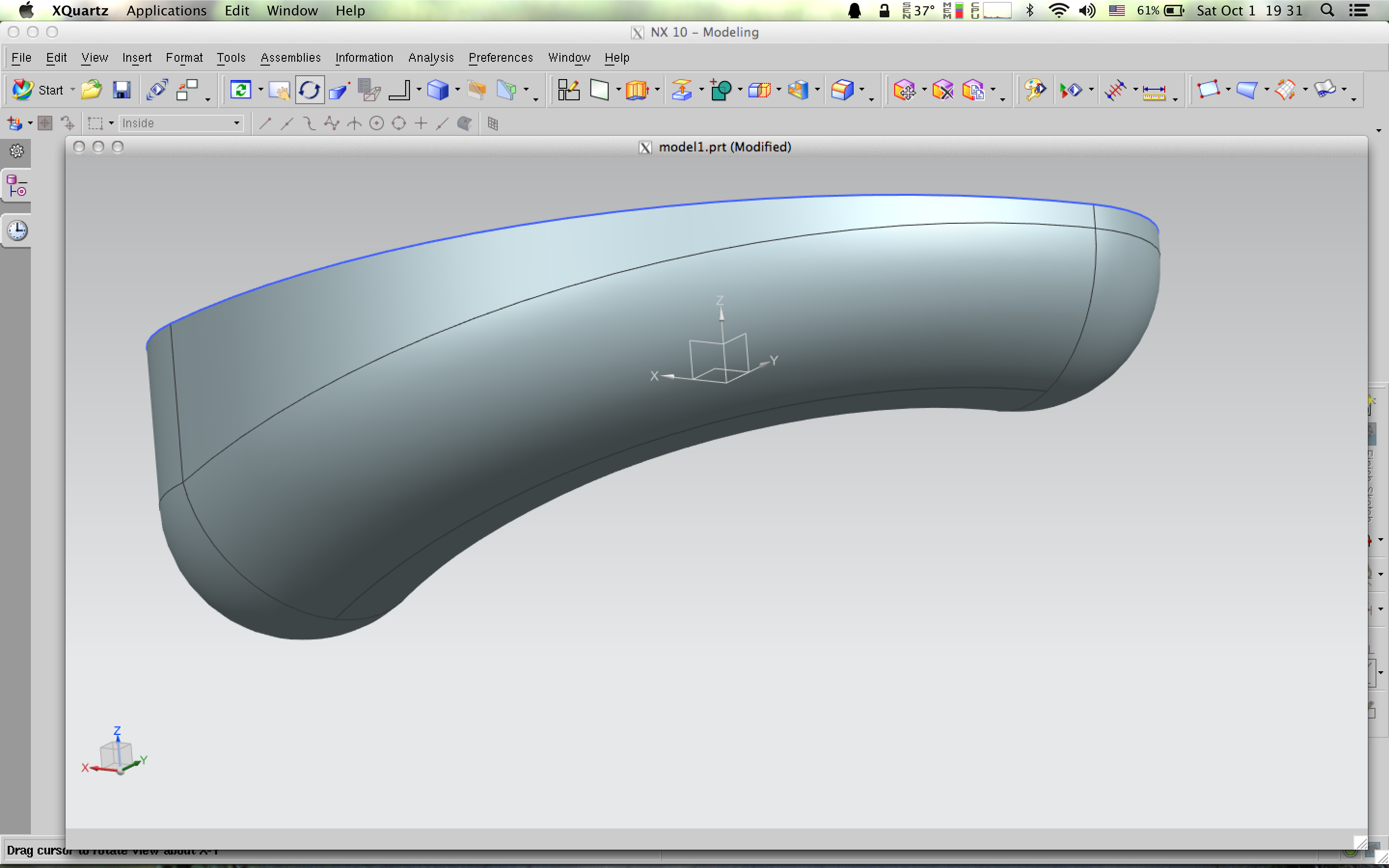Open the Insert menu

[x=136, y=57]
